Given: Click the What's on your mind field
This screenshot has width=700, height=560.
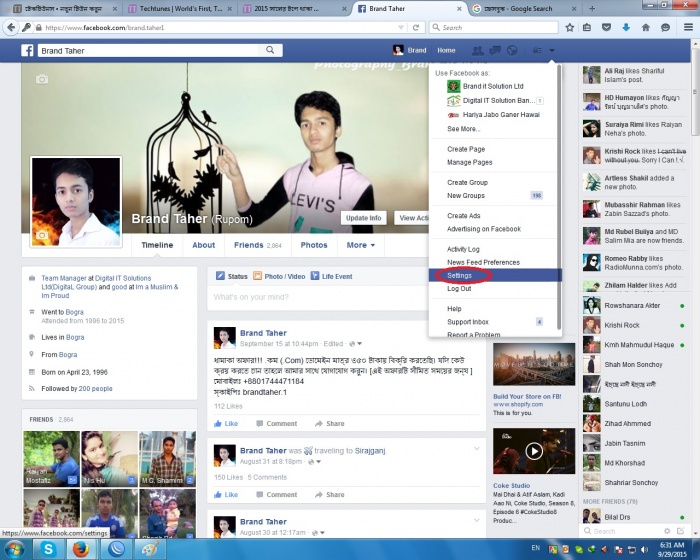Looking at the screenshot, I should coord(319,297).
